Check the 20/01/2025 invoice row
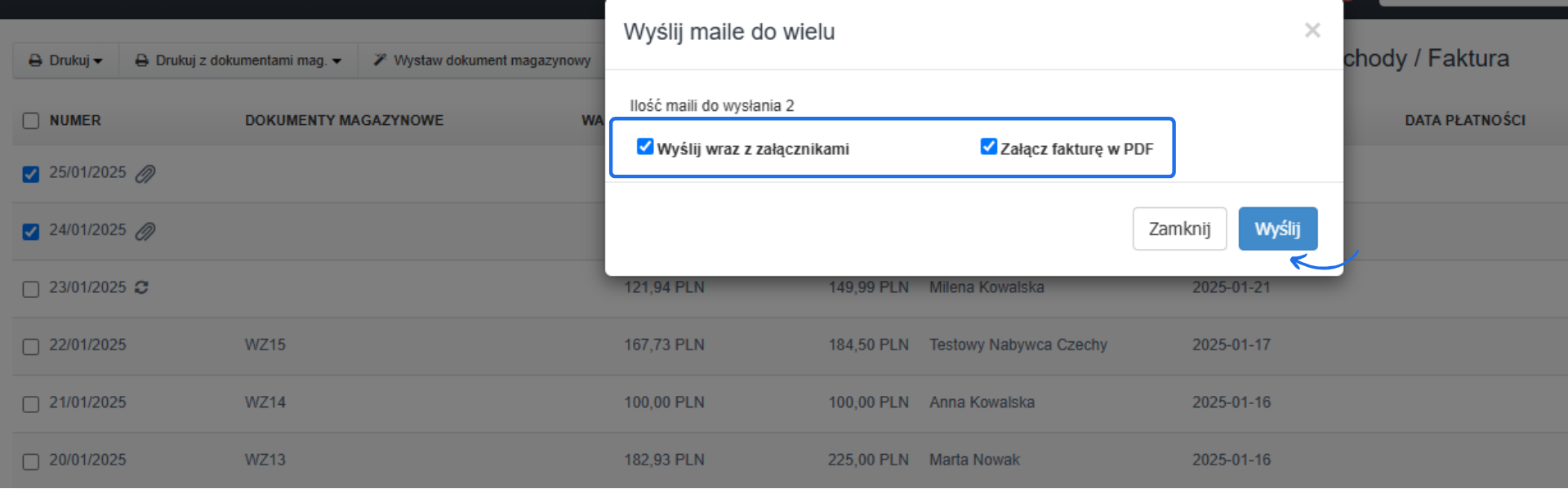 (x=31, y=461)
